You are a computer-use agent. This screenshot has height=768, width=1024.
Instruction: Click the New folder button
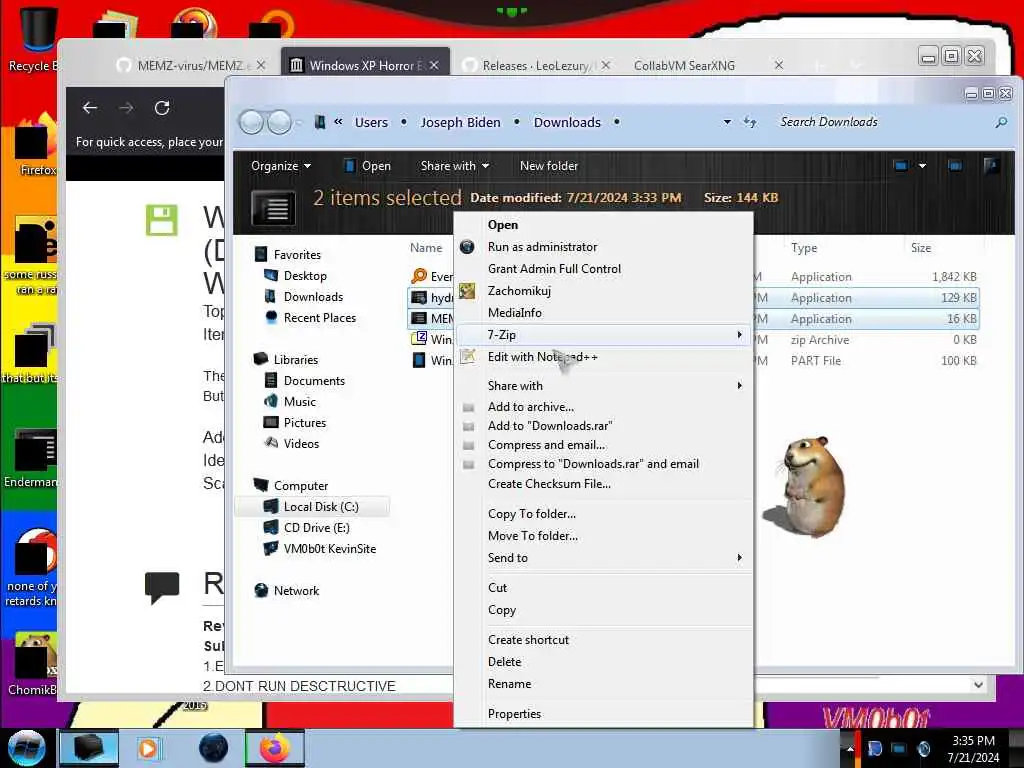pos(549,166)
